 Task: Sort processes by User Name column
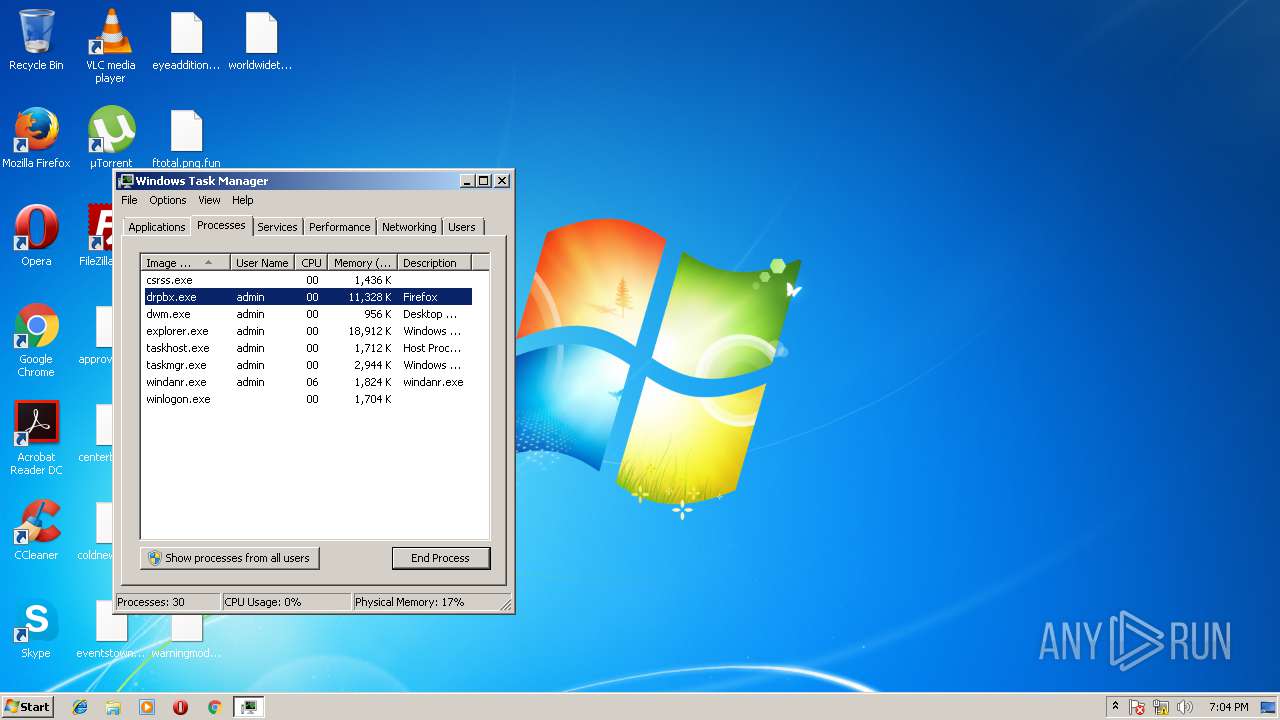click(x=262, y=263)
